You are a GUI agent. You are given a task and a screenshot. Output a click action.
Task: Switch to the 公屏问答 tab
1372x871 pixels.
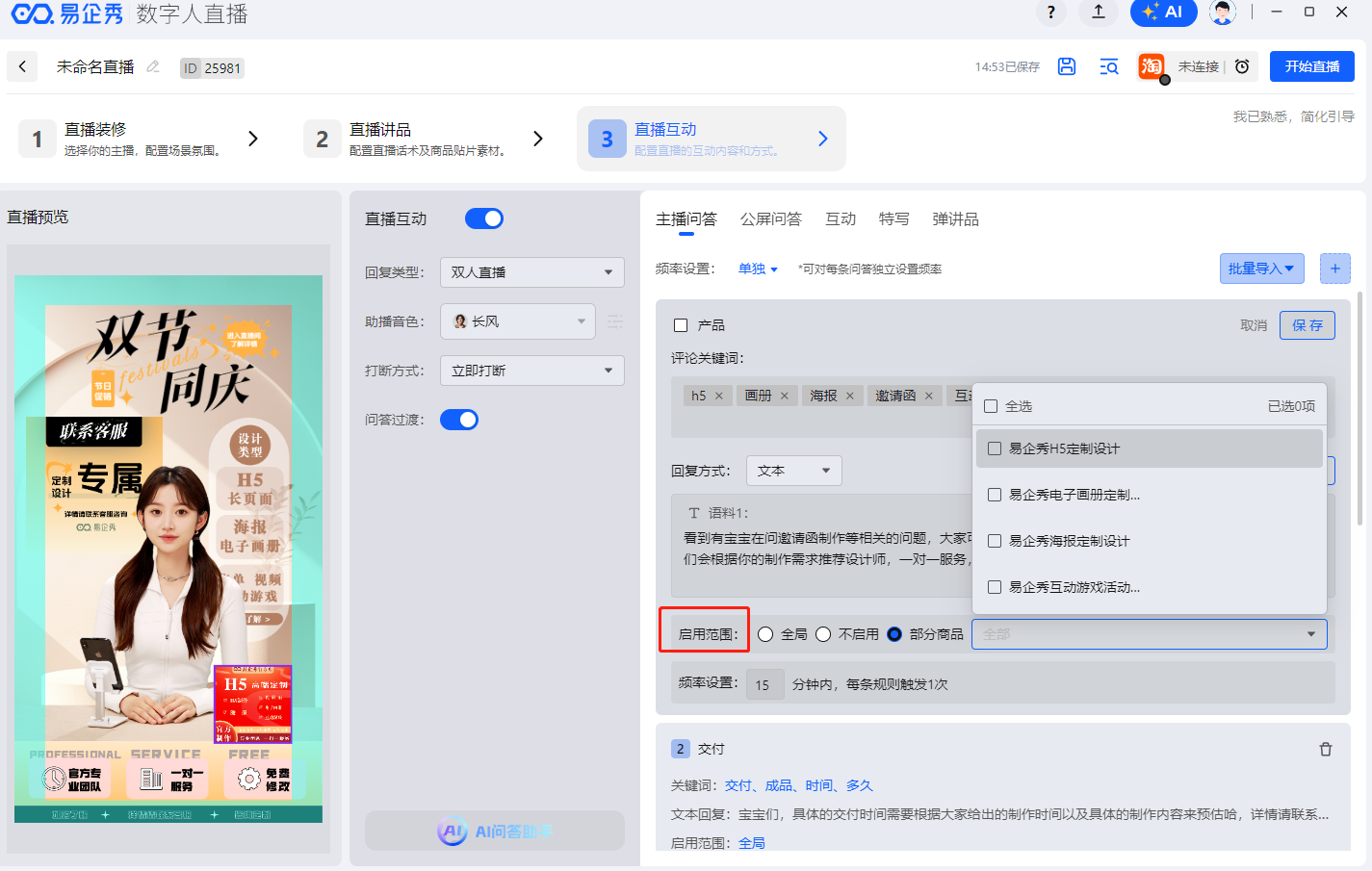pos(771,219)
